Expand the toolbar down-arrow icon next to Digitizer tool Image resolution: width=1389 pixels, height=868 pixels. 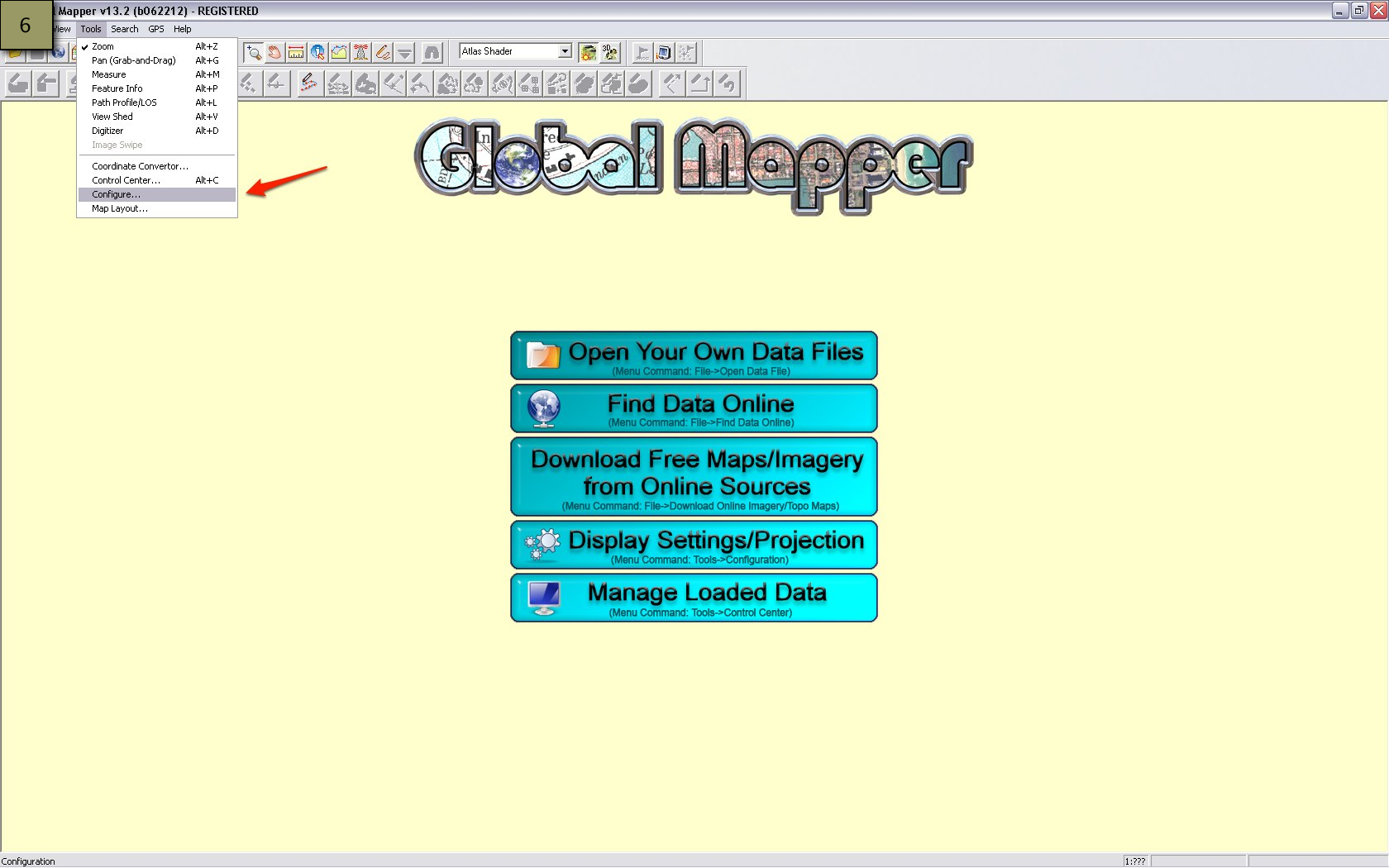pyautogui.click(x=404, y=52)
